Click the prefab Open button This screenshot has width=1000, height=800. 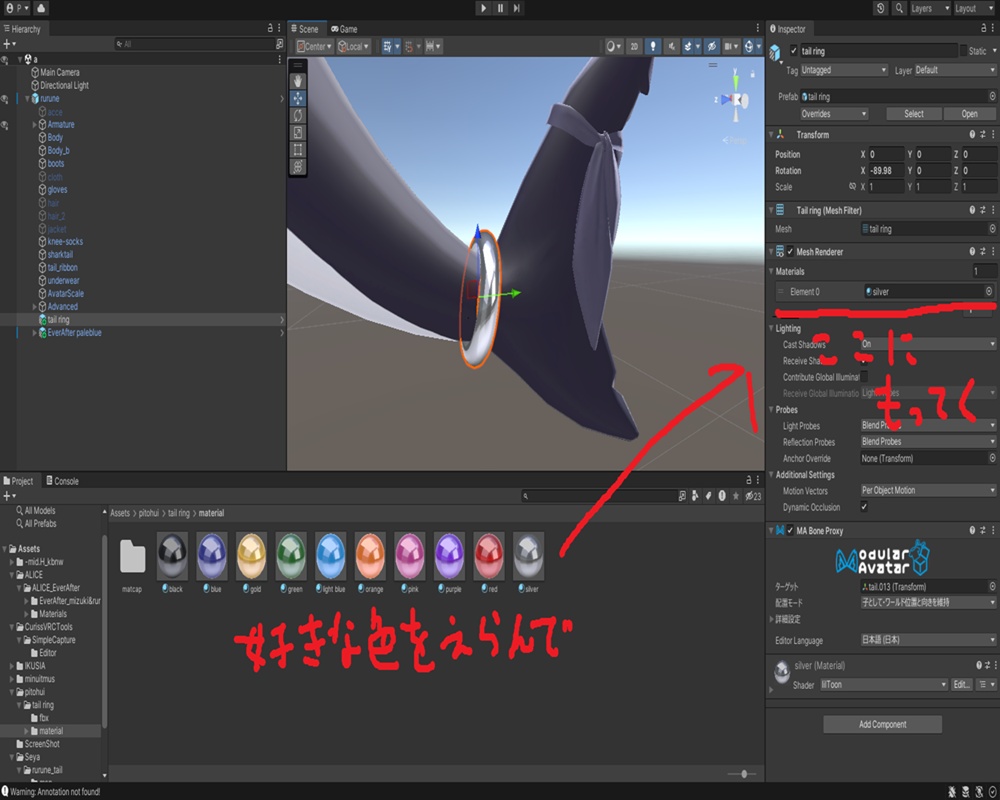click(969, 114)
